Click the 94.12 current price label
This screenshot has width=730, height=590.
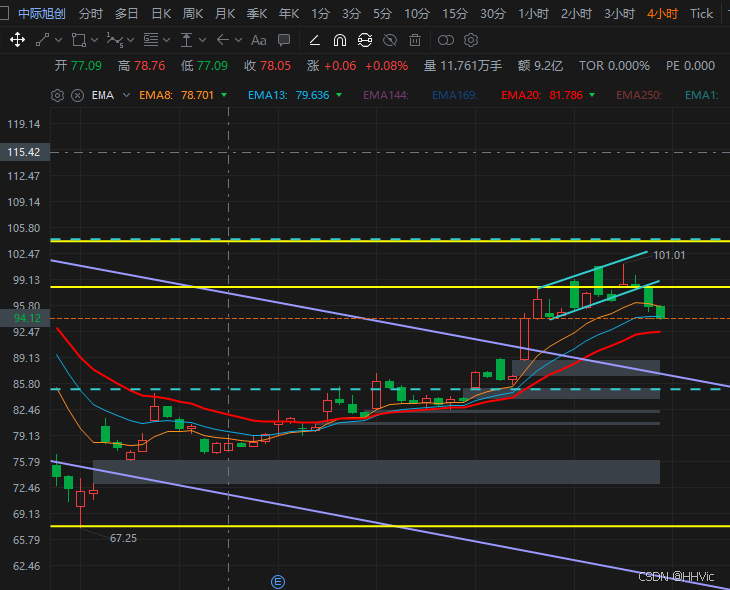25,318
